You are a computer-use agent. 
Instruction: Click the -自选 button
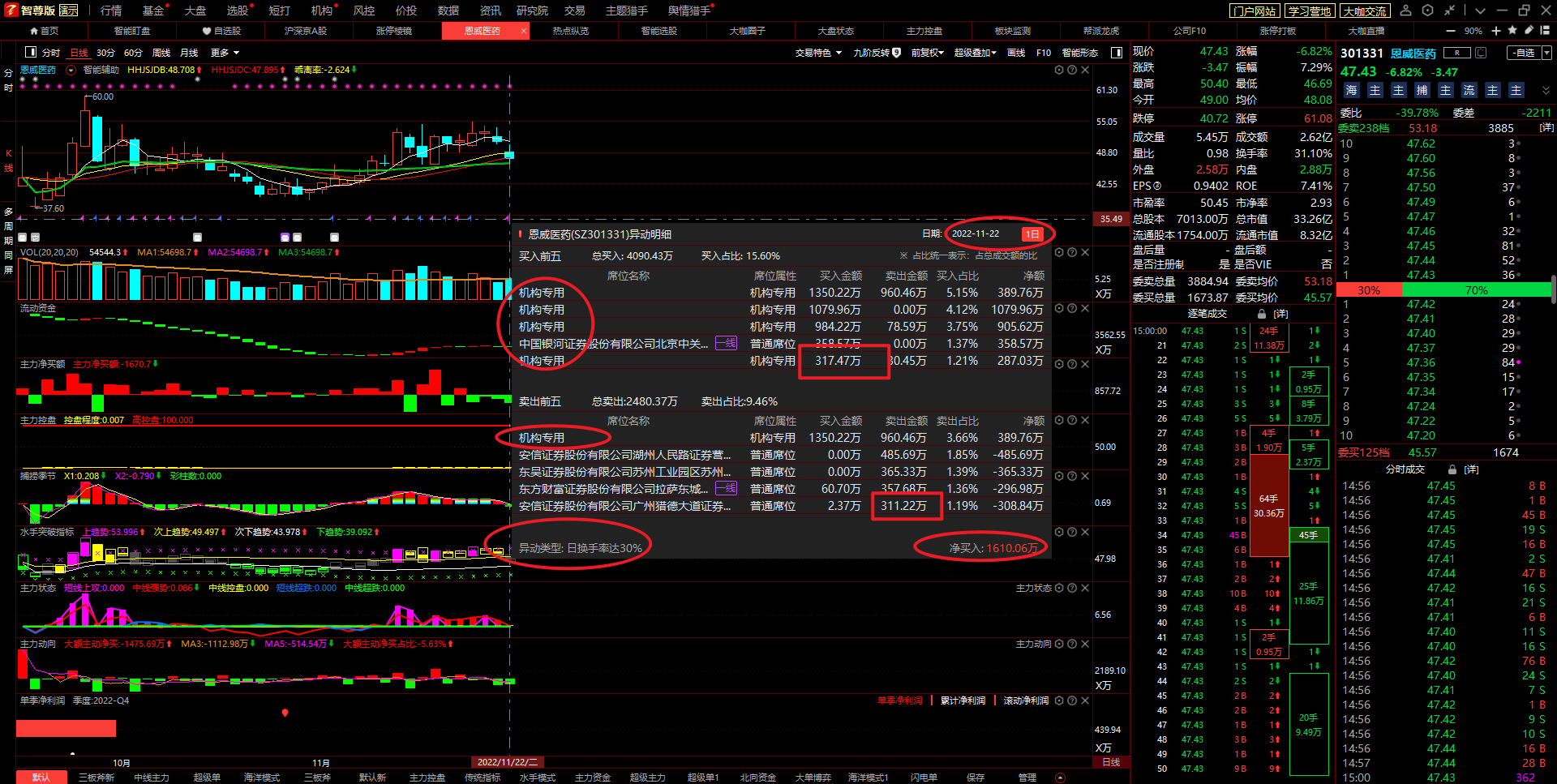coord(1524,53)
